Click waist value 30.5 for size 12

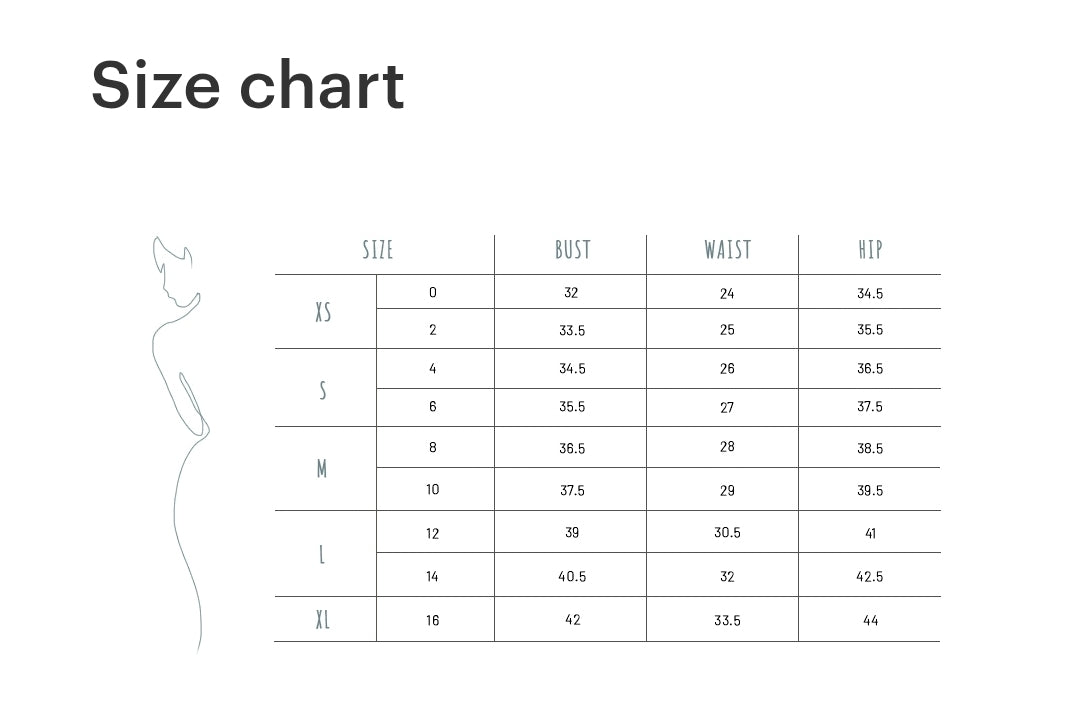[x=727, y=532]
